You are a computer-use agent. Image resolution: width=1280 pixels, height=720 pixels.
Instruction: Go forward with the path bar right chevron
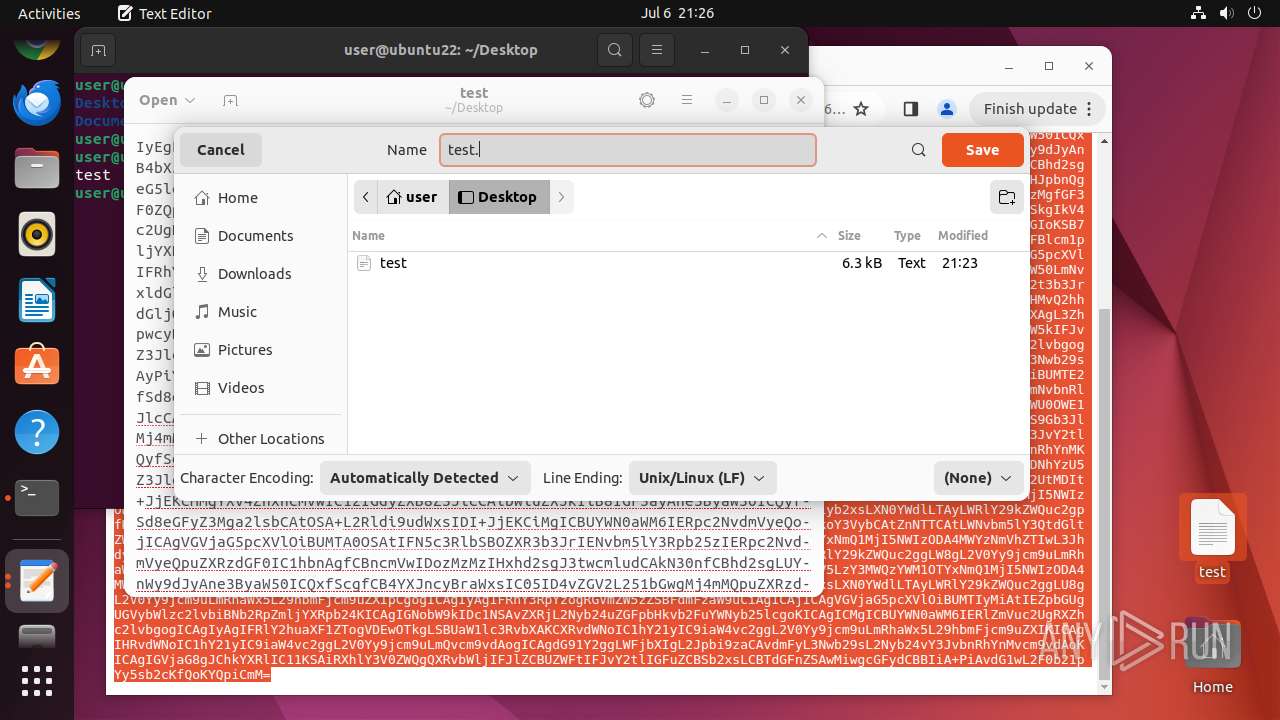pyautogui.click(x=561, y=197)
